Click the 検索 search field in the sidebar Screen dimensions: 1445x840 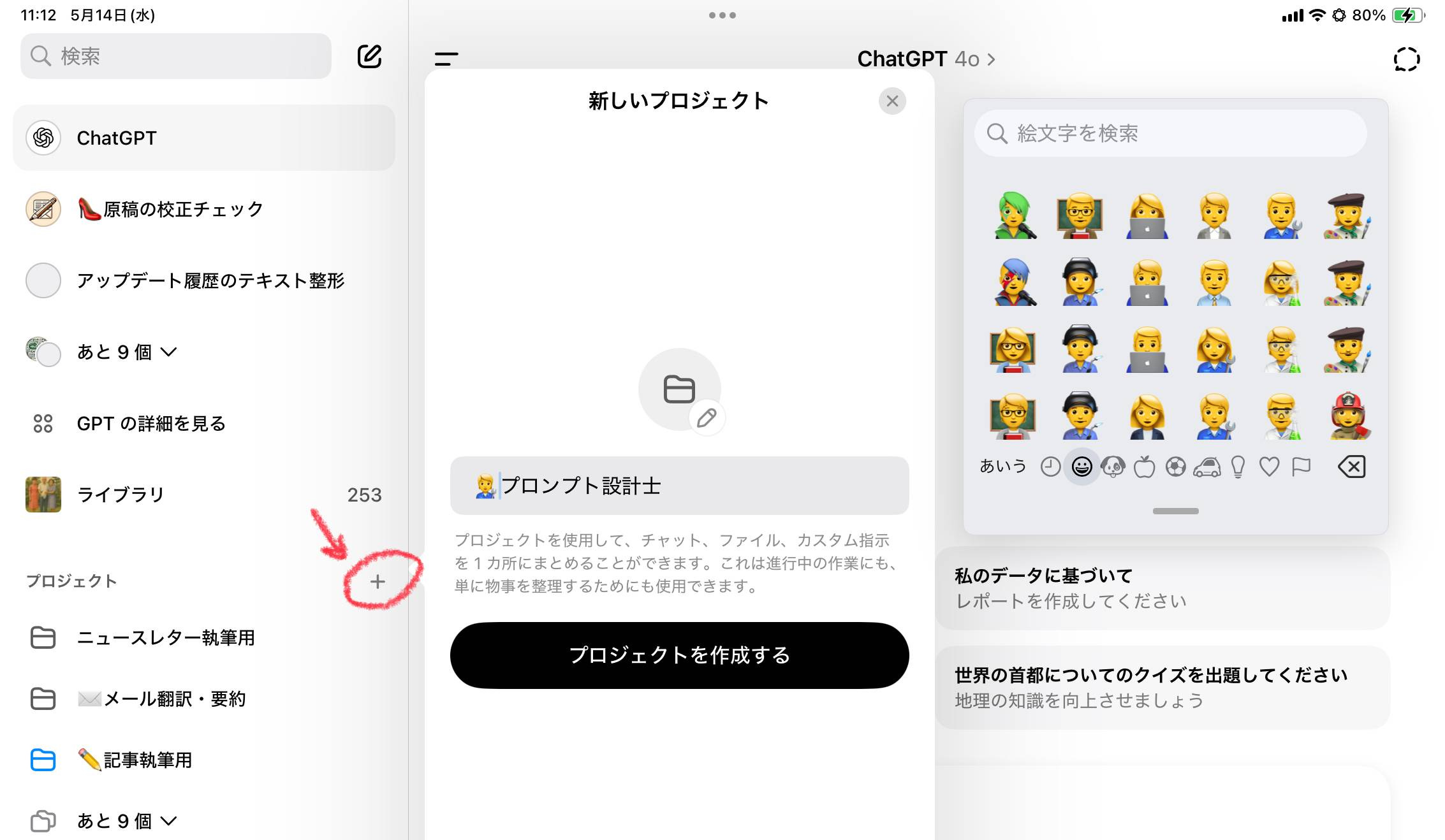click(176, 56)
